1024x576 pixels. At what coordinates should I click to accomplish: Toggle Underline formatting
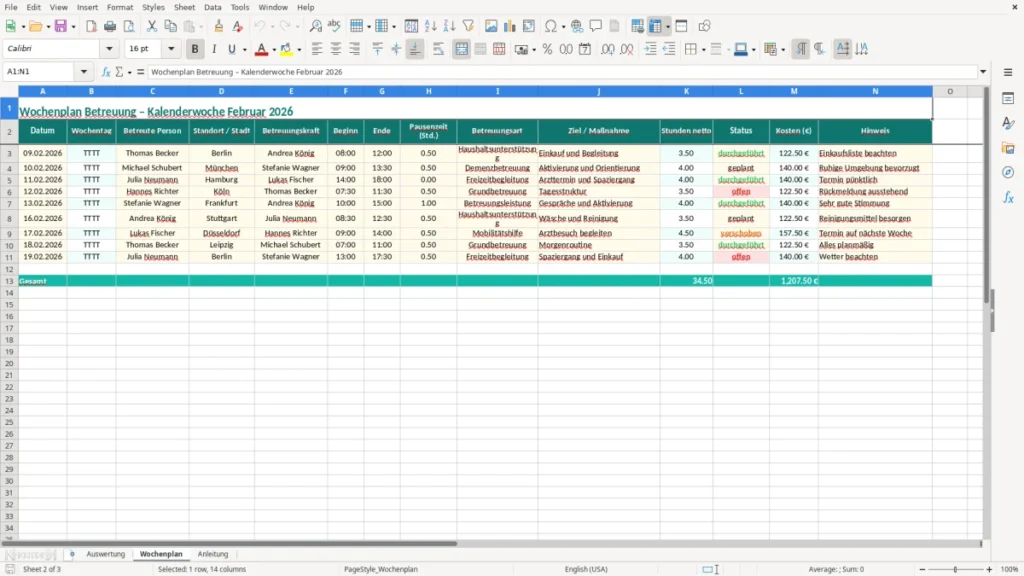tap(231, 49)
